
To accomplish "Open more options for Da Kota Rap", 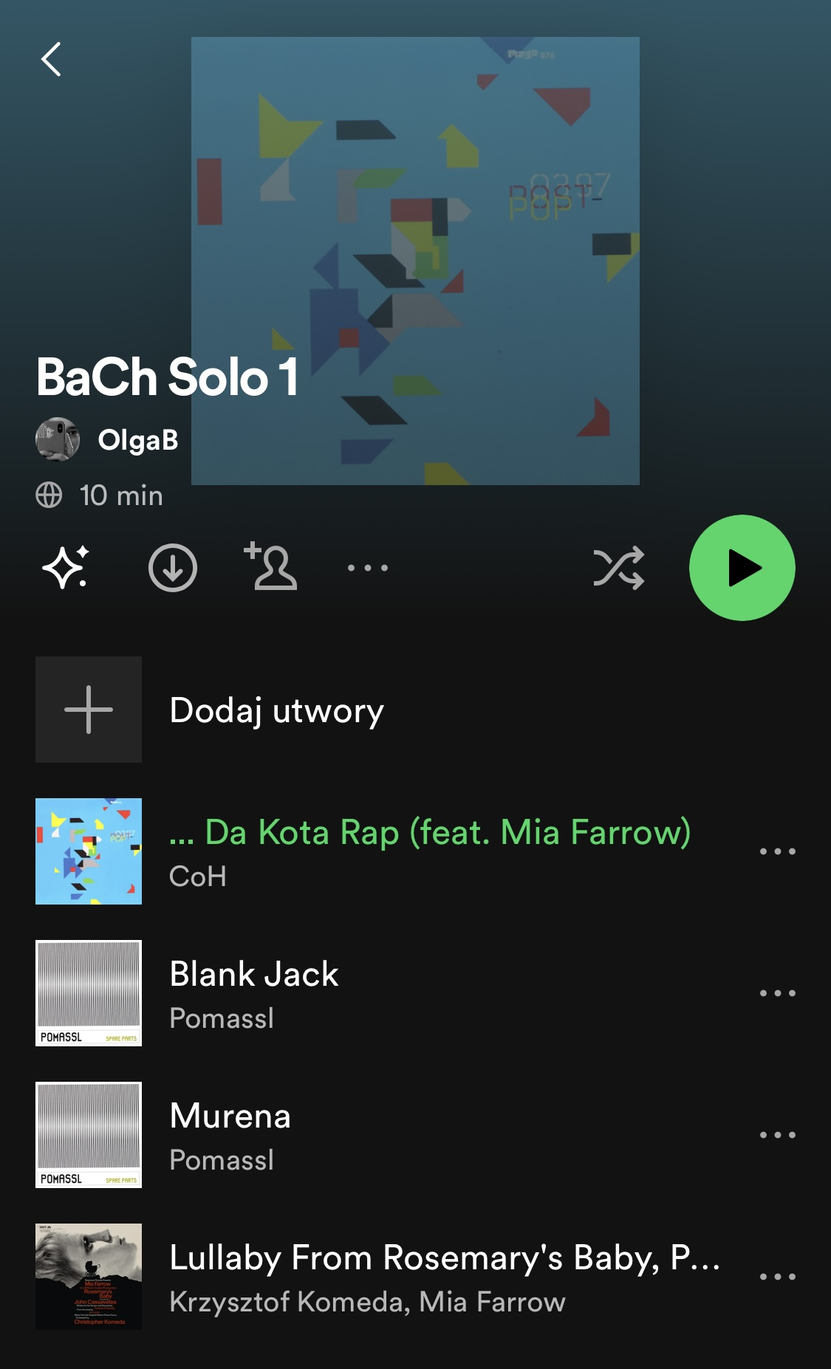I will tap(777, 852).
